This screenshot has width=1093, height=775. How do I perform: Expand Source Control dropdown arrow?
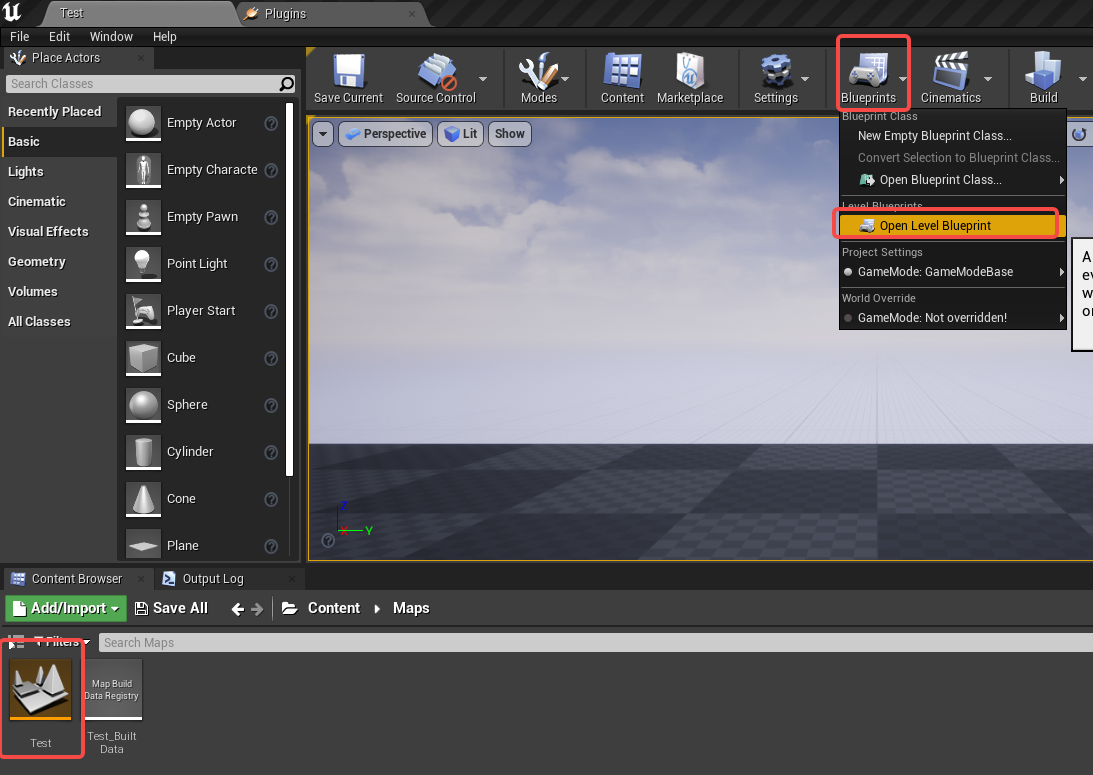click(x=483, y=79)
